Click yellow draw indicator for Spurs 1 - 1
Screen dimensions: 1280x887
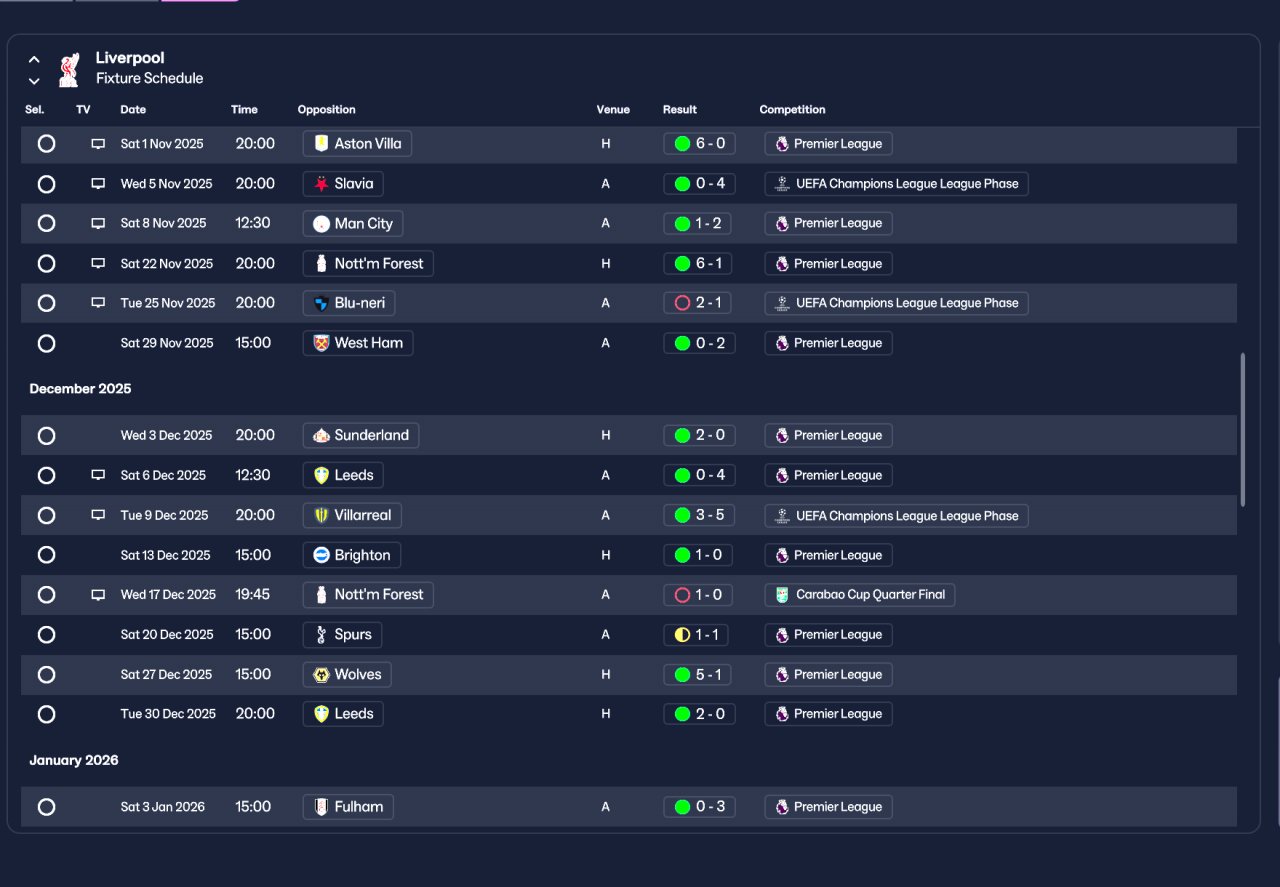click(x=682, y=635)
